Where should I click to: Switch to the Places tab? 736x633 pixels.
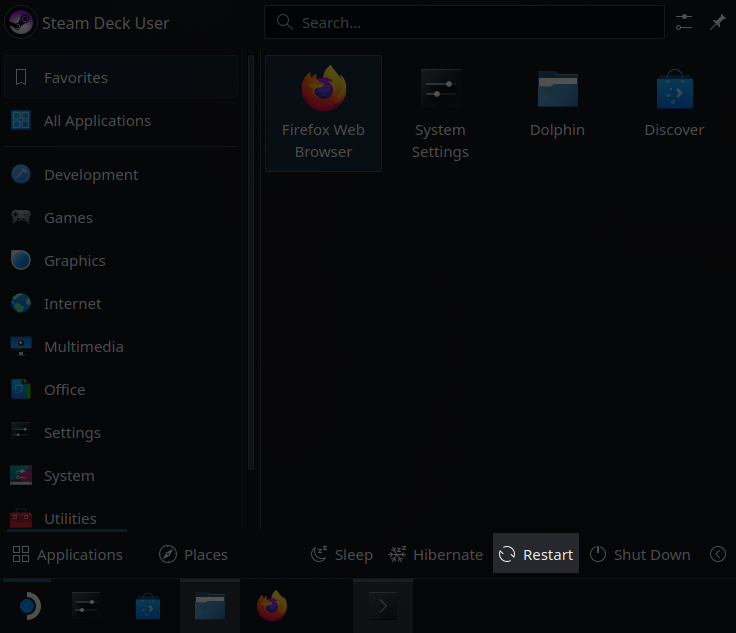(193, 554)
